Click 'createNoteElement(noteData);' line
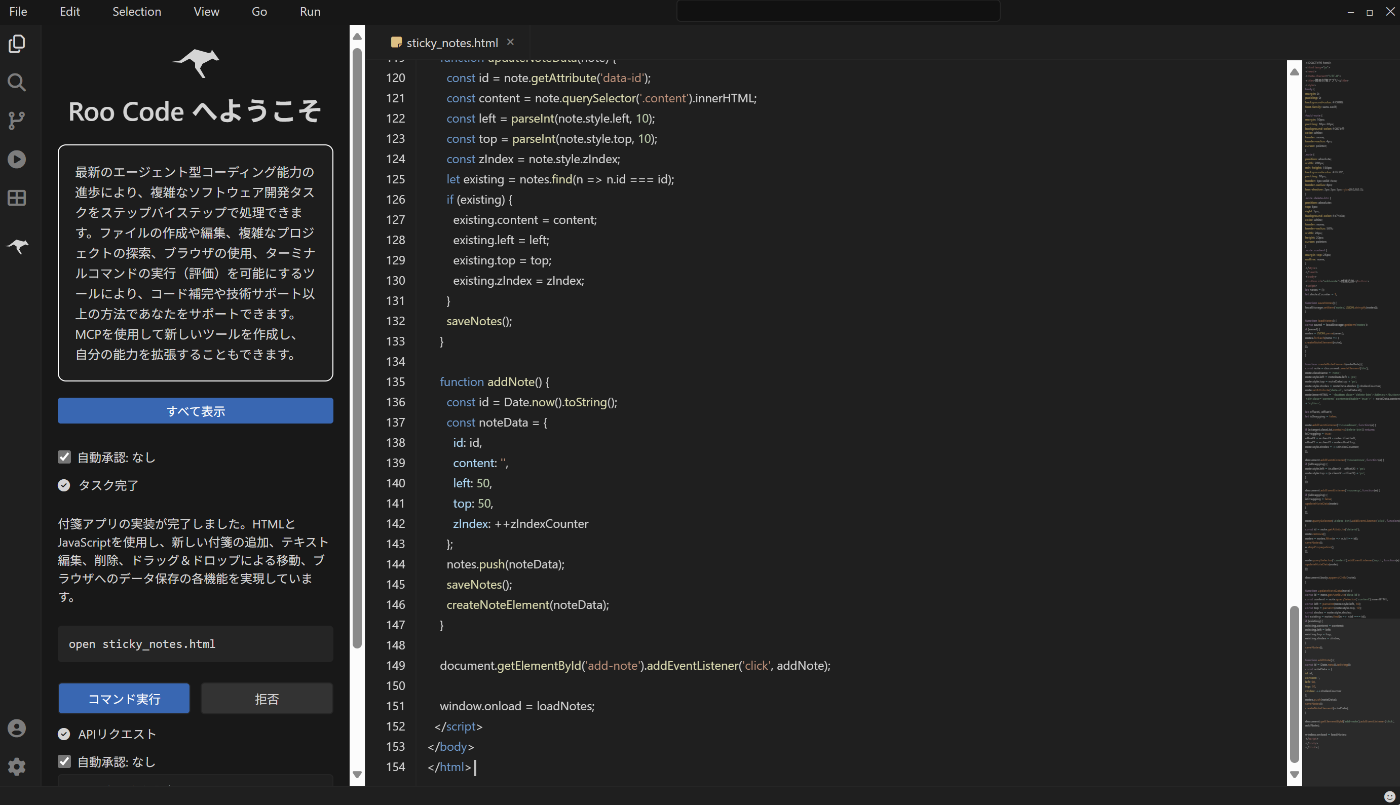 tap(528, 605)
